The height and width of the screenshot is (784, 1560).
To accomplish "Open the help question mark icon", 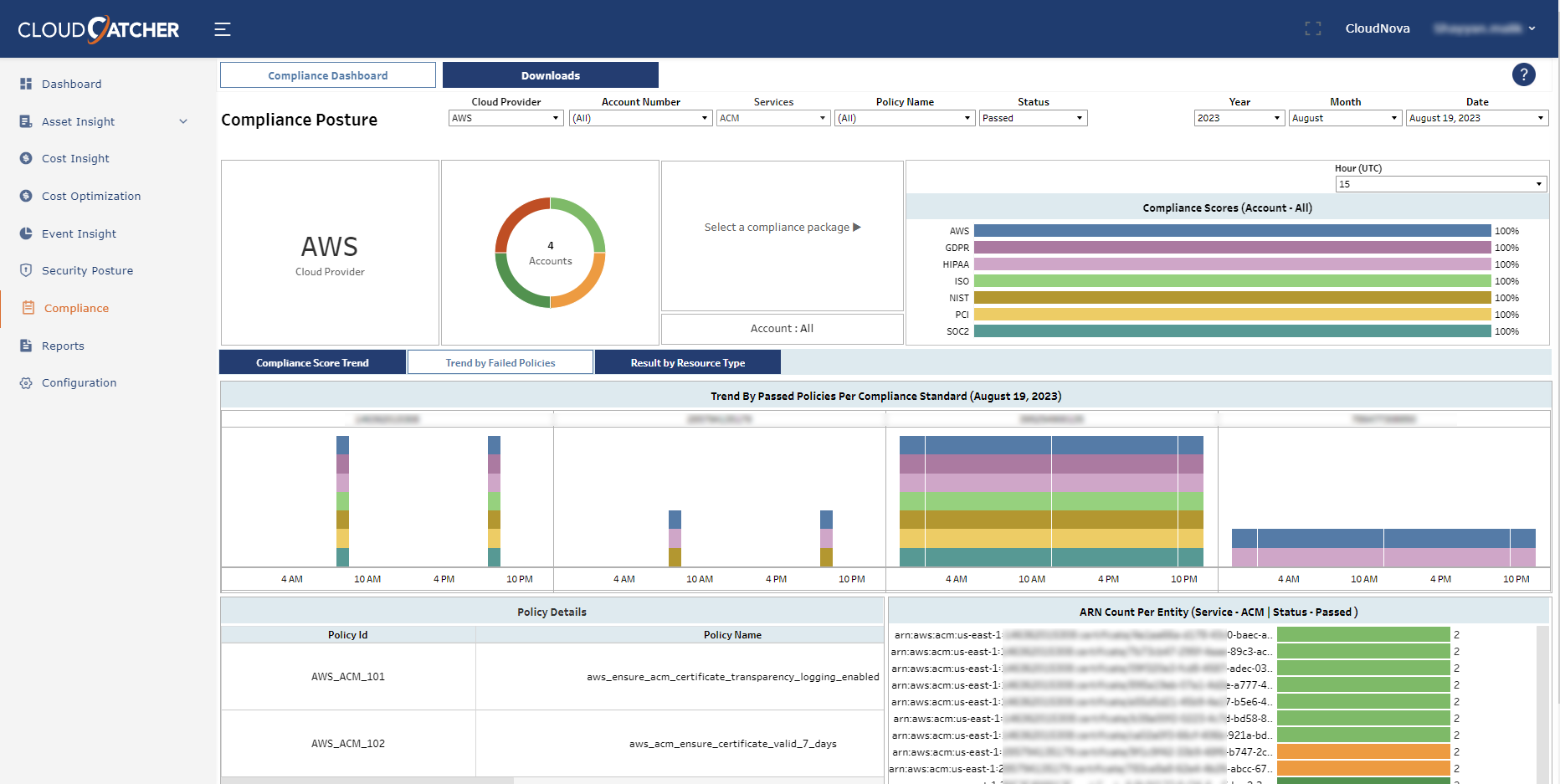I will pos(1523,75).
